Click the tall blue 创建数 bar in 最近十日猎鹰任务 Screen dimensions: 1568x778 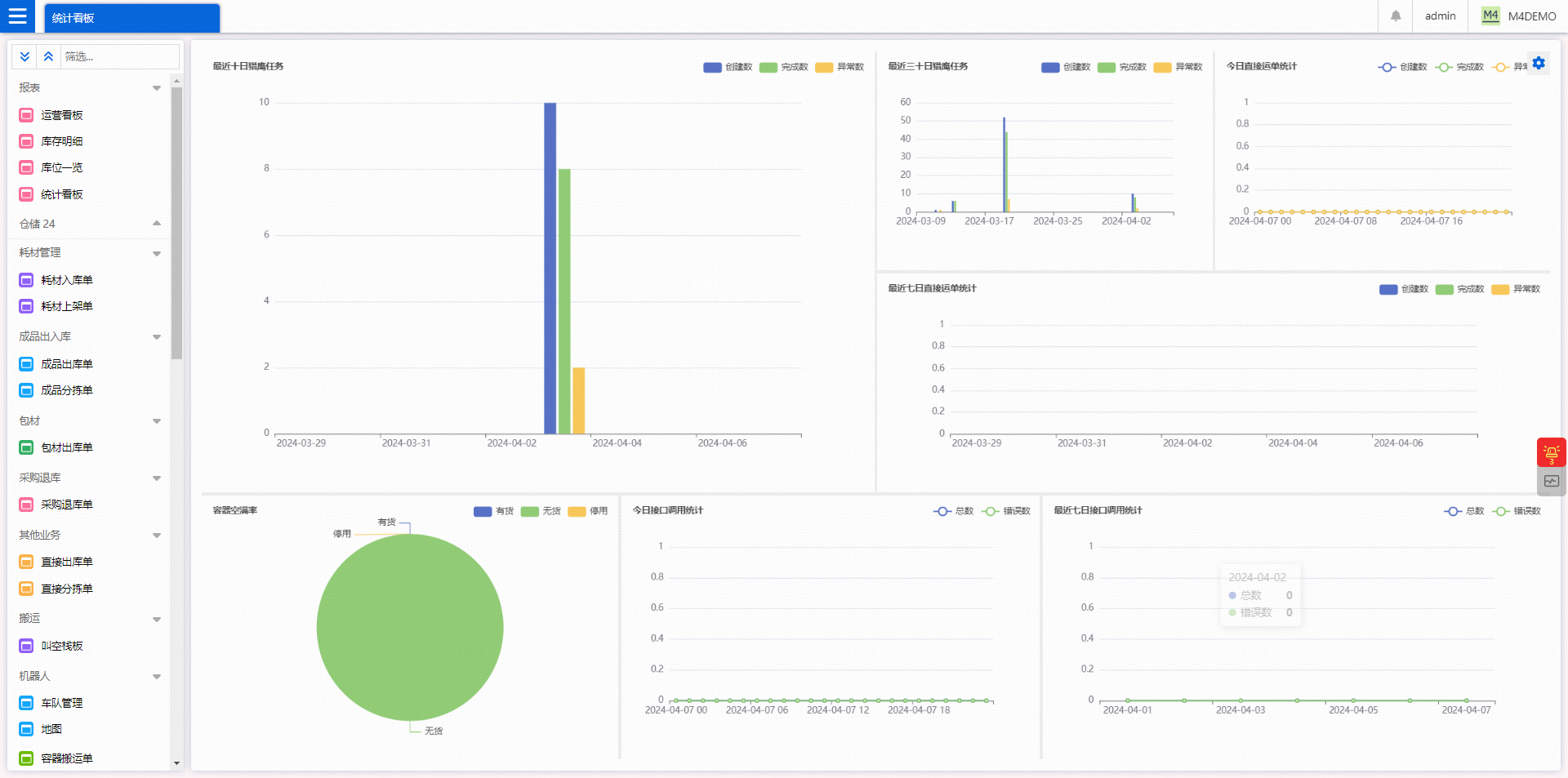click(550, 268)
